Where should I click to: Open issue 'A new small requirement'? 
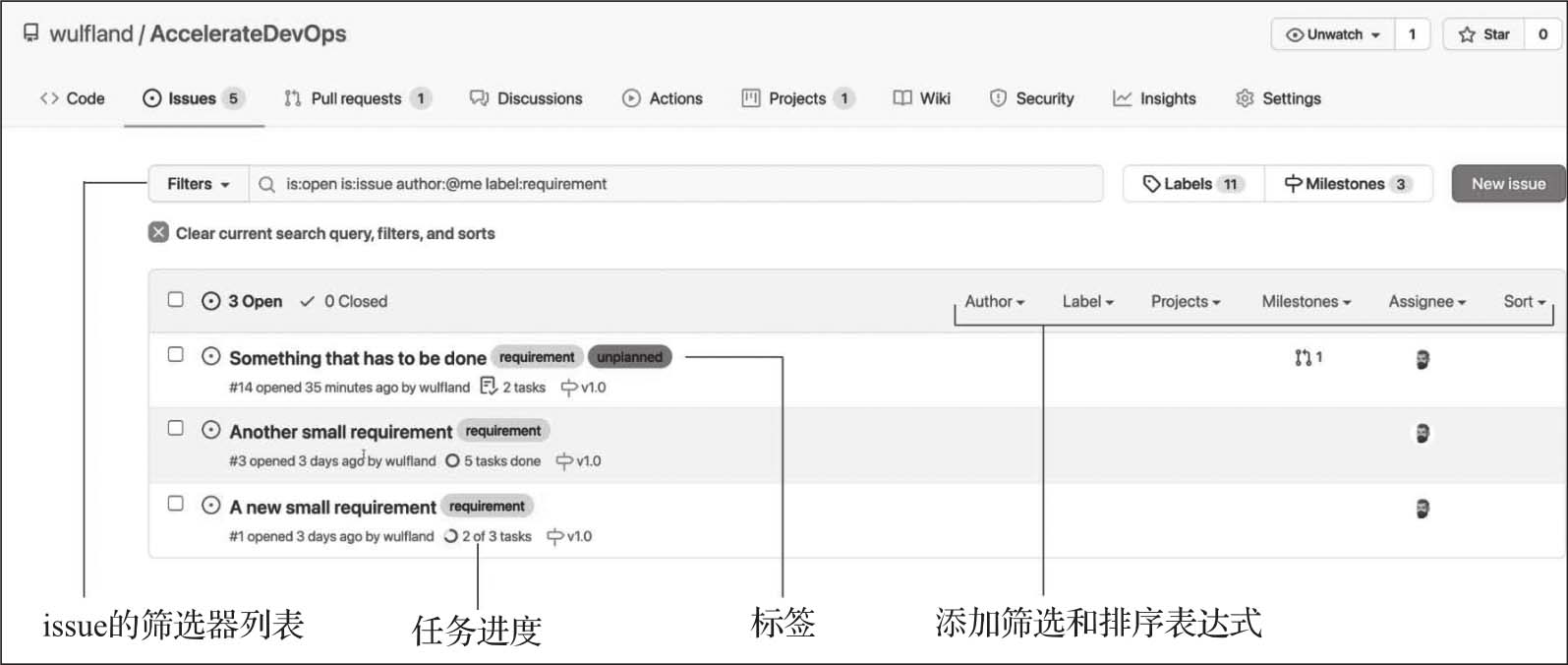pos(332,508)
